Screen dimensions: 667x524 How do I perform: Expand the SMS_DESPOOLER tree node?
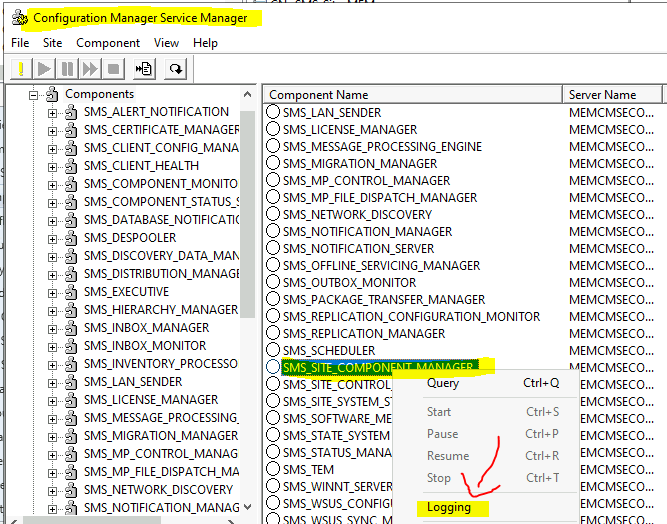click(52, 239)
